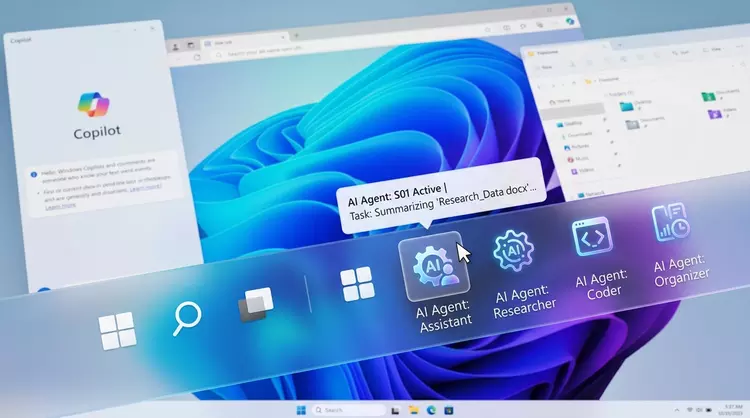Click the Wi-Fi icon in system tray

click(x=690, y=410)
